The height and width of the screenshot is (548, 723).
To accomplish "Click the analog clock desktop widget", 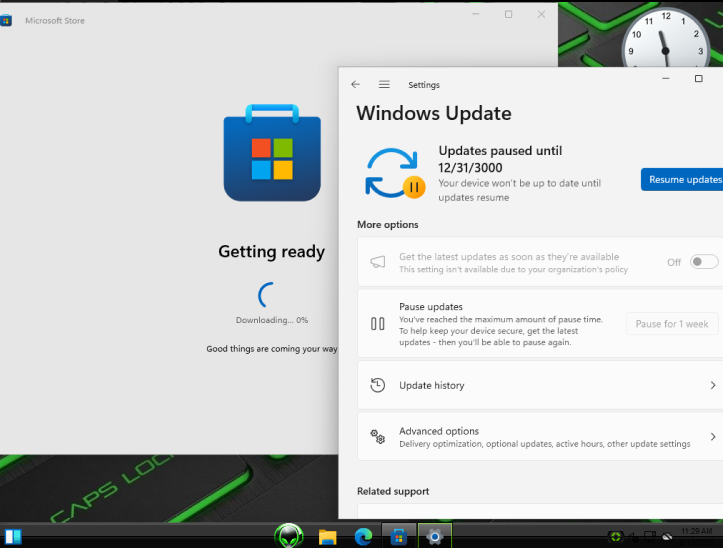I will [665, 38].
